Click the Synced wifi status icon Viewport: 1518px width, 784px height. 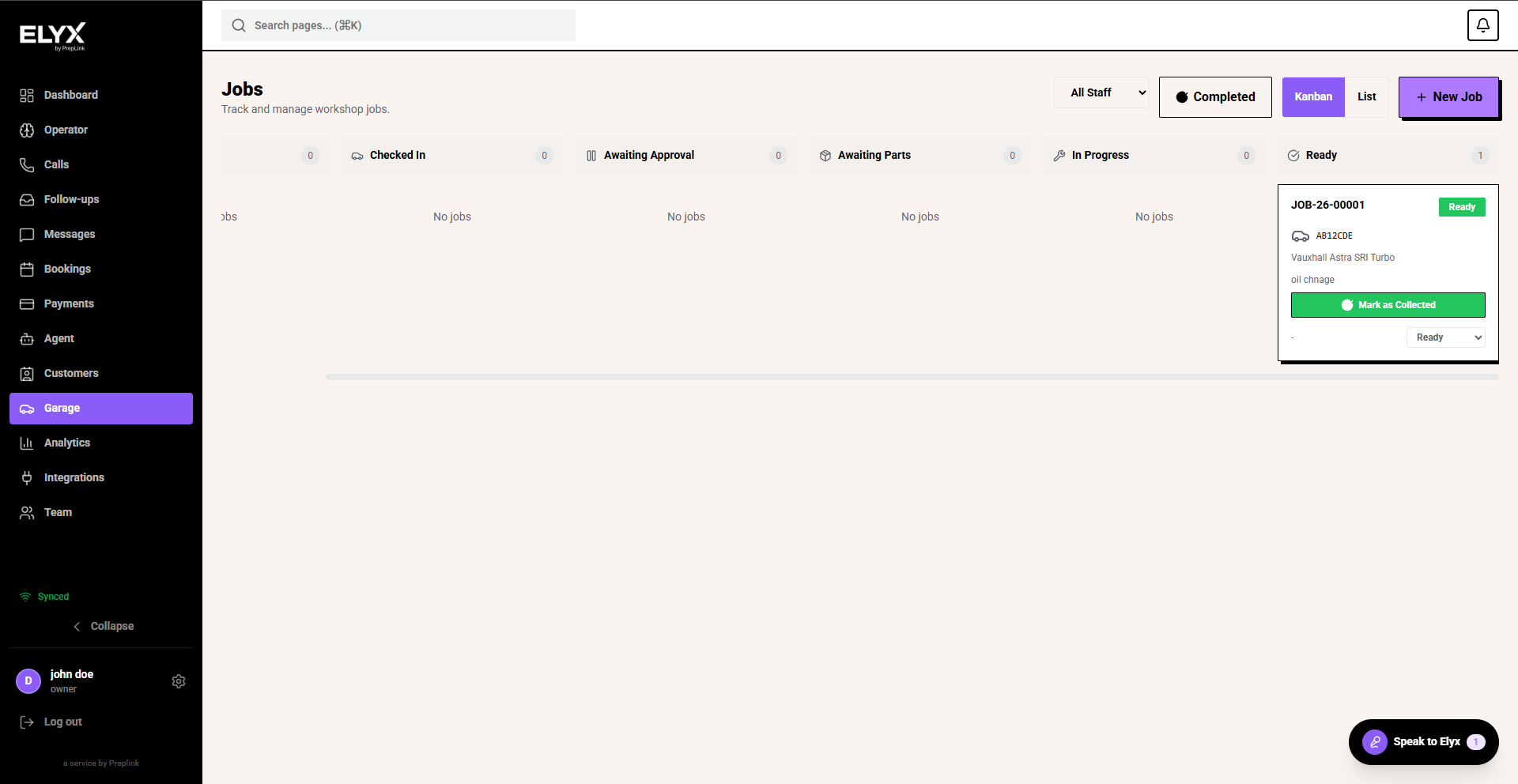pos(25,597)
